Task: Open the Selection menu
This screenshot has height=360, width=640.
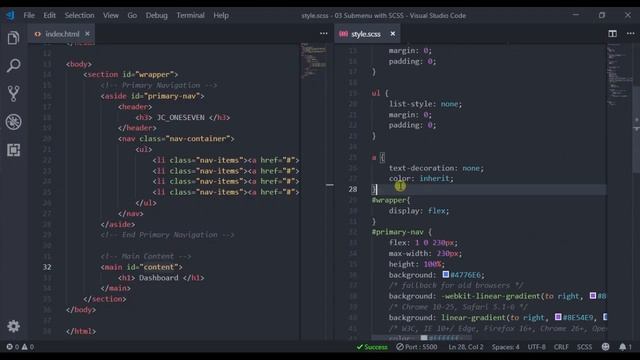Action: [x=79, y=16]
